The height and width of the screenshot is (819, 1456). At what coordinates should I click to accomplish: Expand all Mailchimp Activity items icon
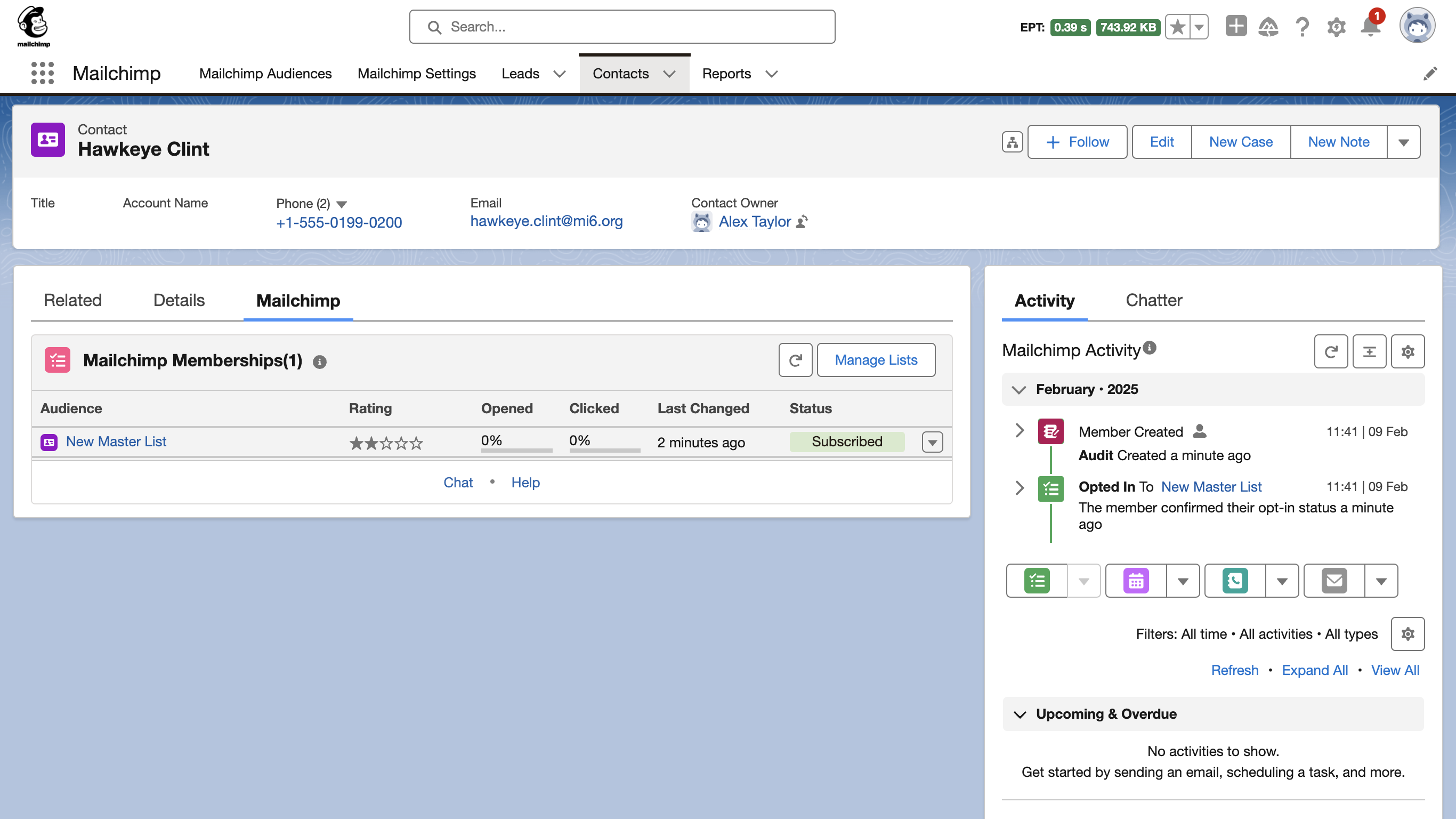(x=1369, y=351)
